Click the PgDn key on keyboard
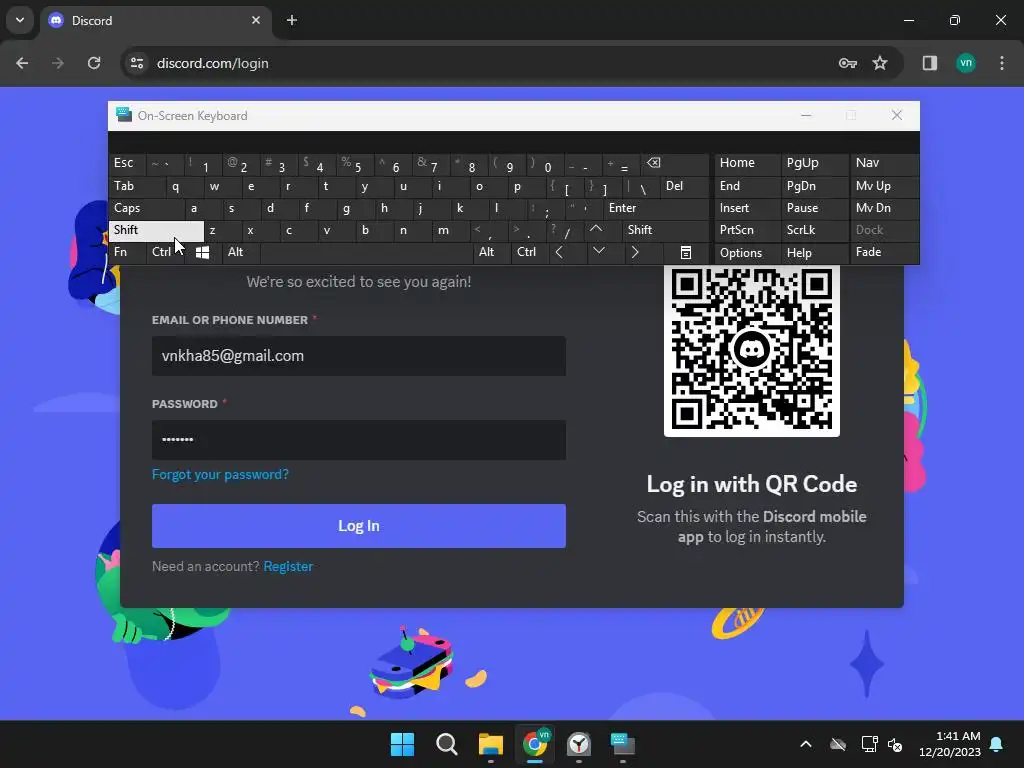Screen dimensions: 1024x768 814,186
